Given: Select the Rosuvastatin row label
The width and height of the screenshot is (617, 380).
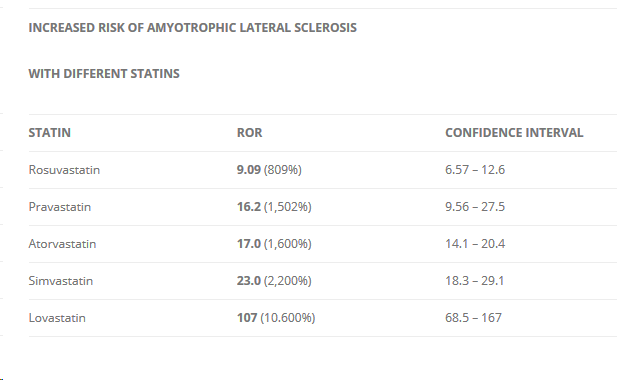Looking at the screenshot, I should click(64, 170).
